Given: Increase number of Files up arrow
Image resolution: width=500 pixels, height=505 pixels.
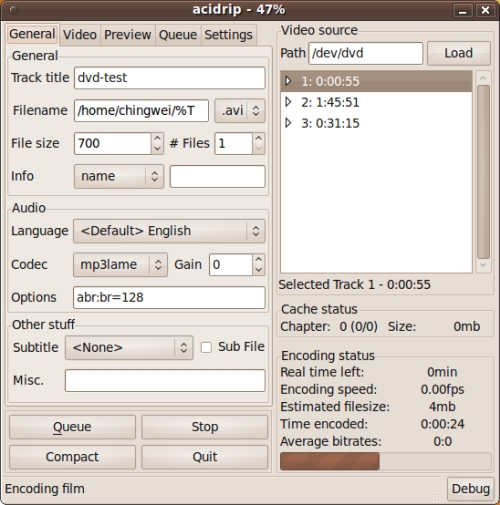Looking at the screenshot, I should (x=259, y=138).
